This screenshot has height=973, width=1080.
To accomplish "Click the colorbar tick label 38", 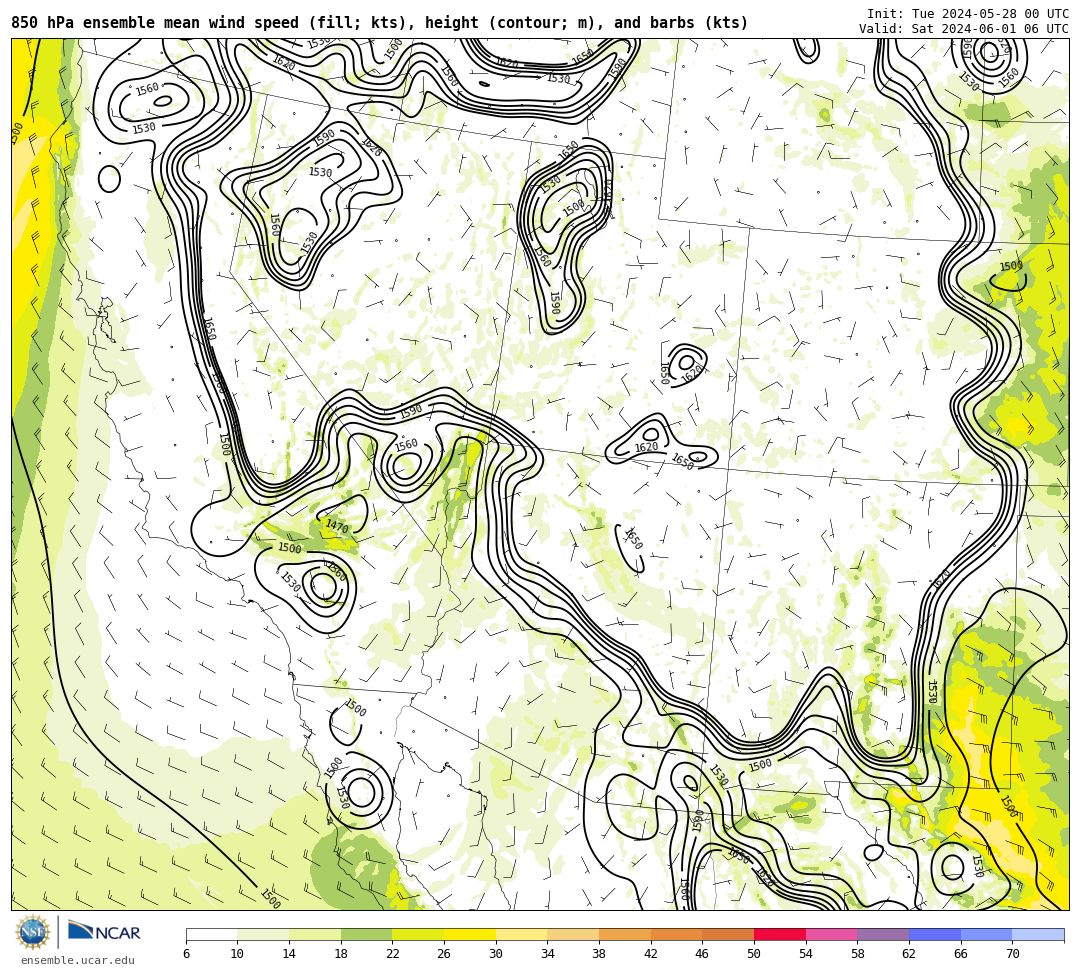I will 599,954.
